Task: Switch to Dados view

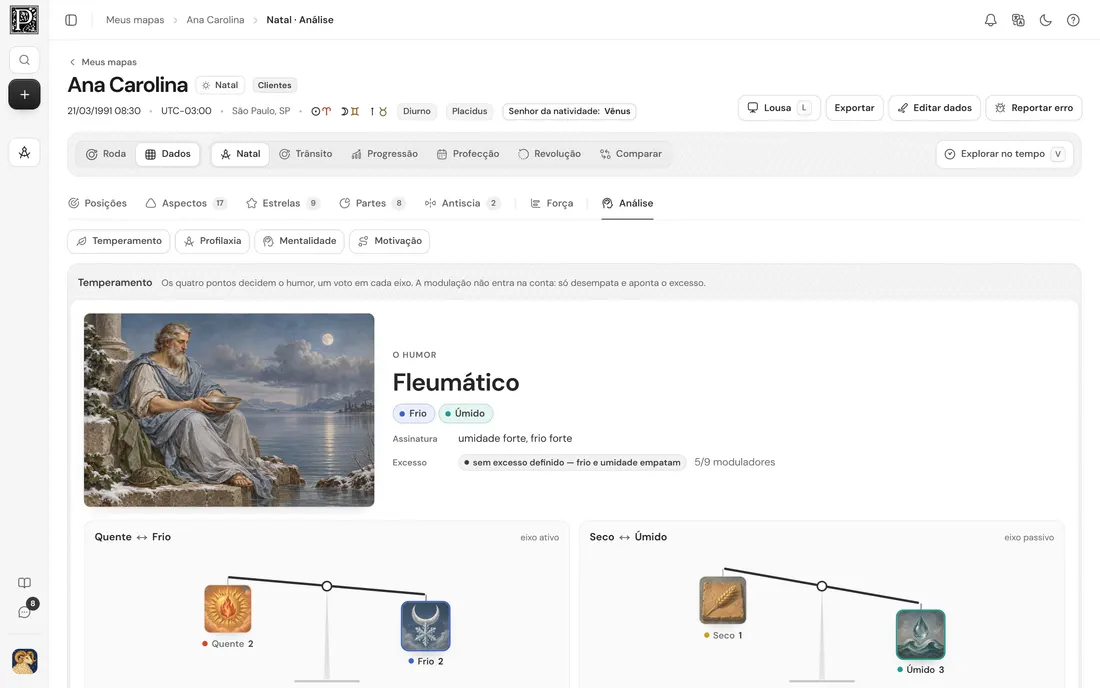Action: coord(168,154)
